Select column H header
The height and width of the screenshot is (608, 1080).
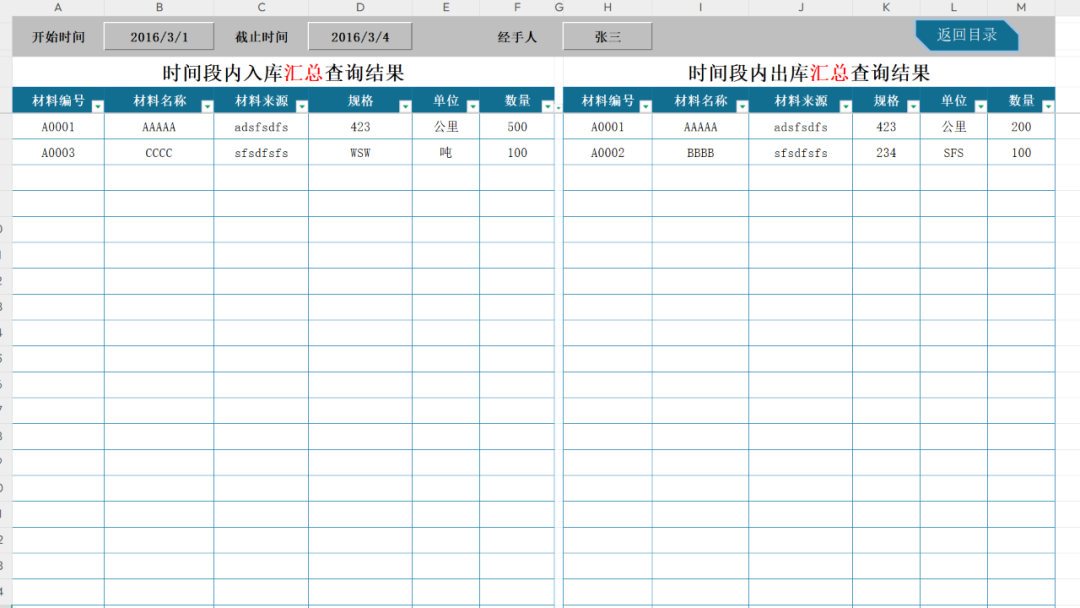608,7
